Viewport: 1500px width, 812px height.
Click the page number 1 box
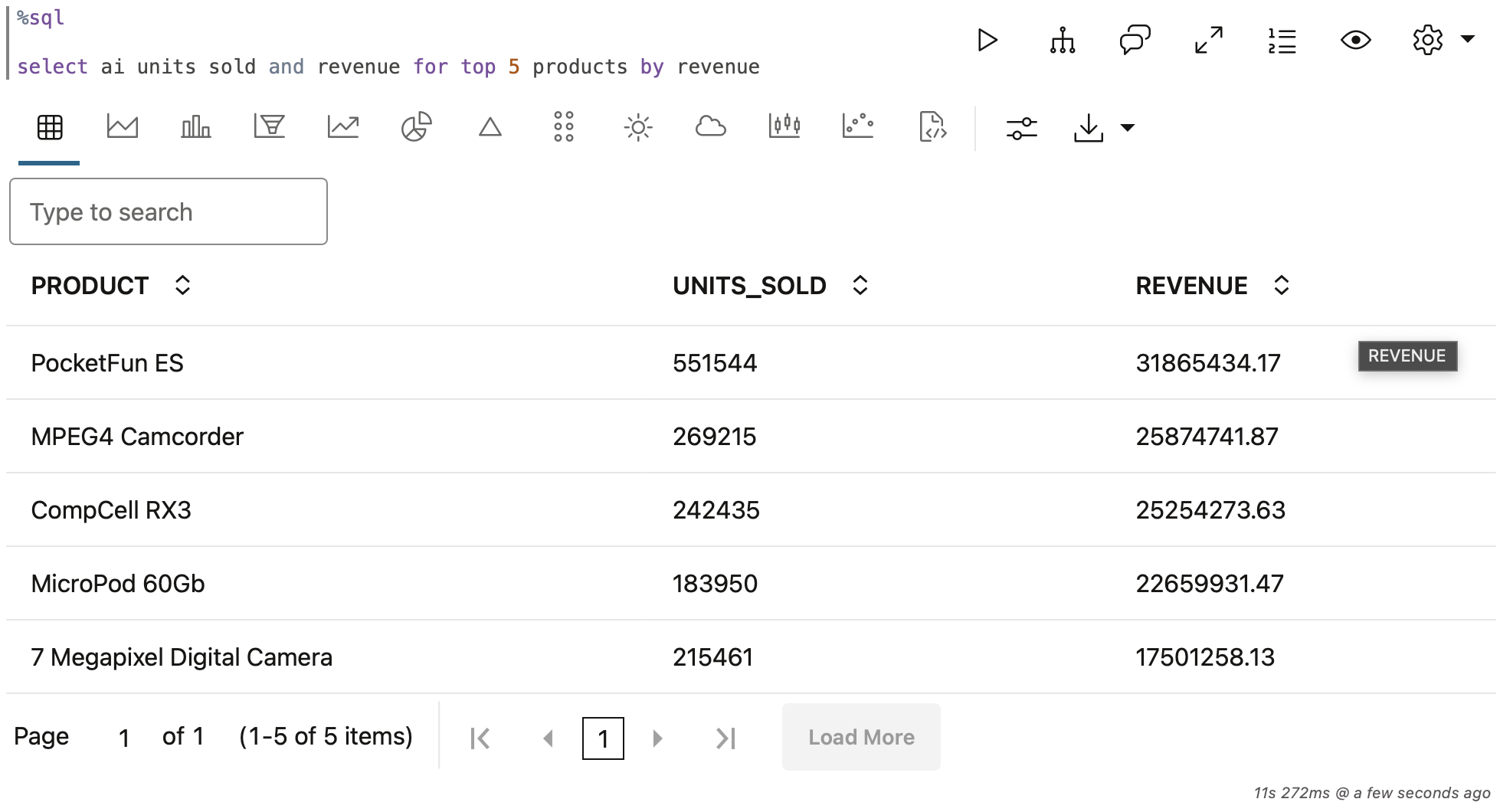(603, 738)
